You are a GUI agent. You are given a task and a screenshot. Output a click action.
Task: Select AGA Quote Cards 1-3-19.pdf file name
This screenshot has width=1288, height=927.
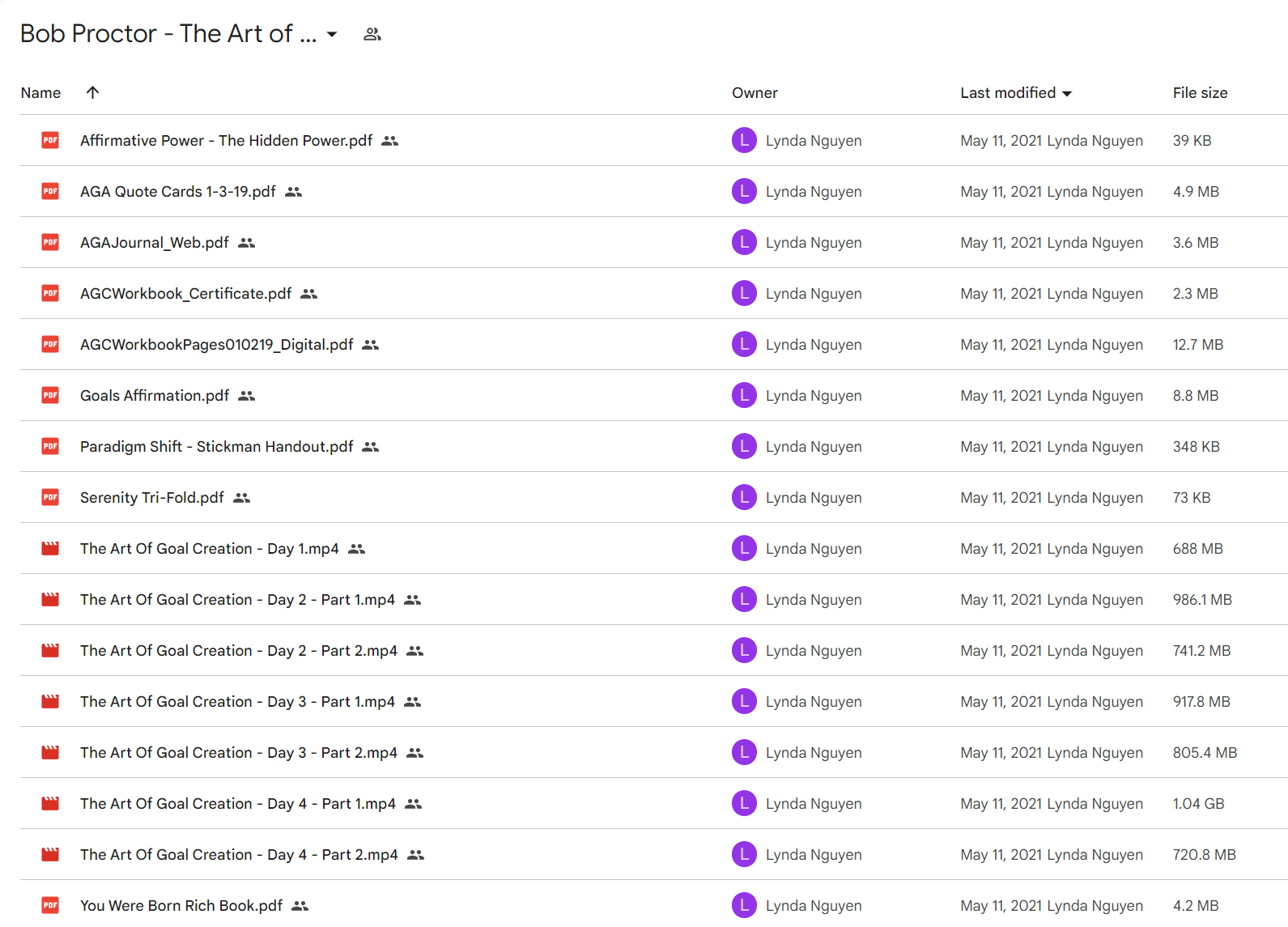[x=178, y=192]
